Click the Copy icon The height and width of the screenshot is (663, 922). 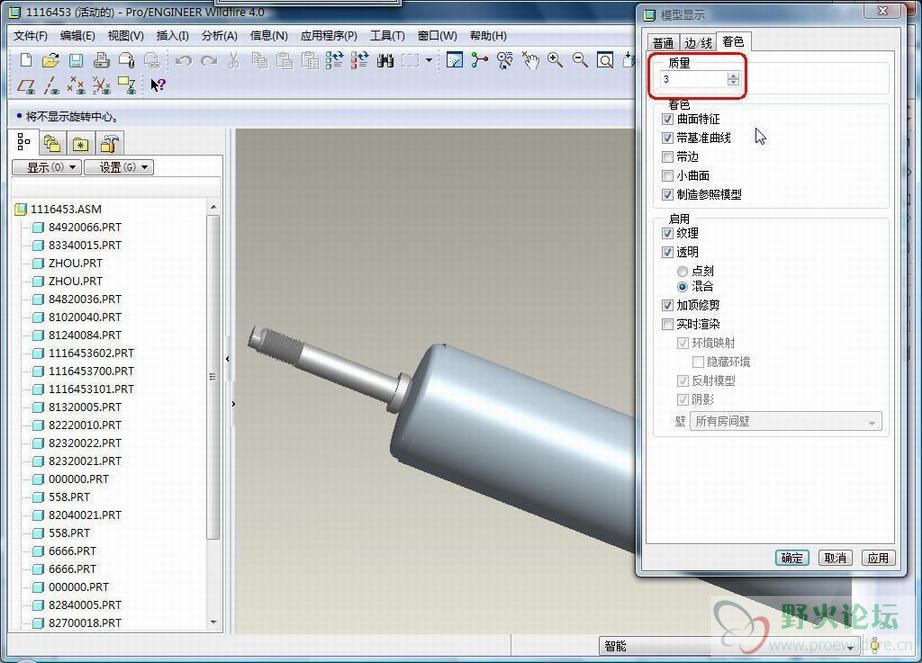(x=259, y=60)
